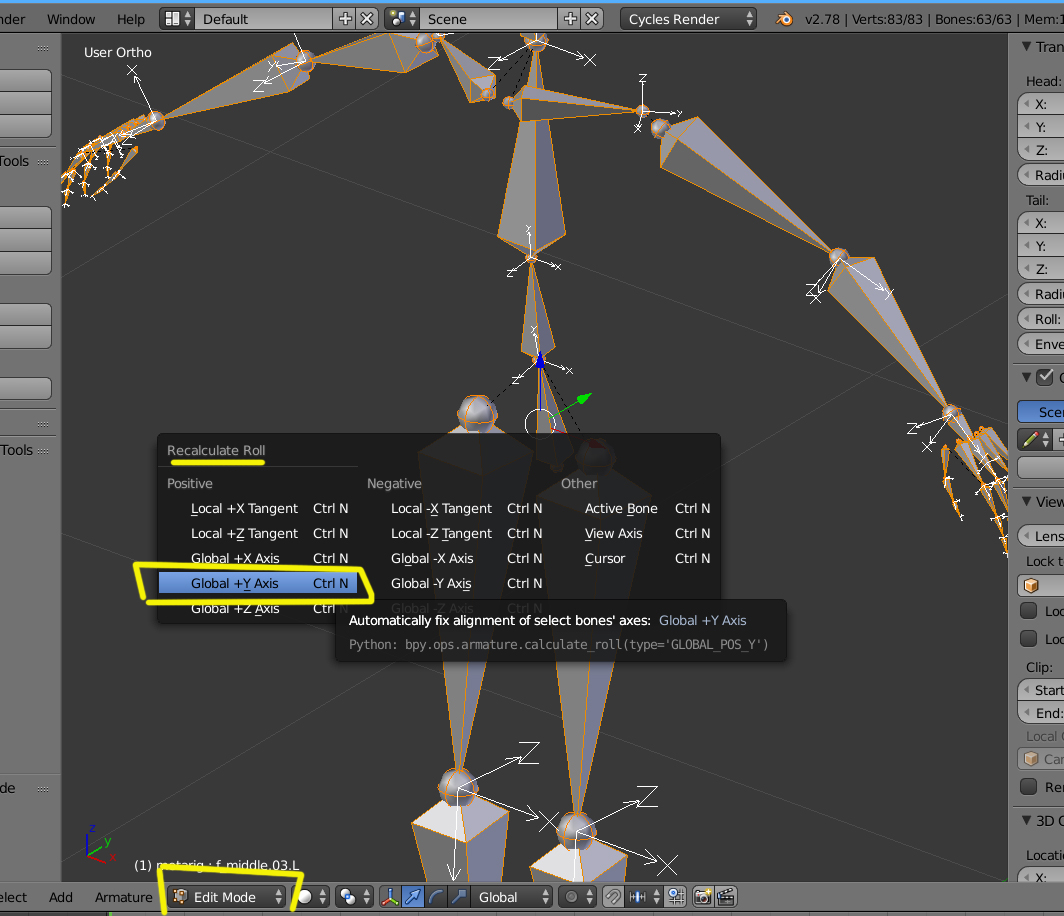Select the translate manipulator arrow

pyautogui.click(x=413, y=897)
